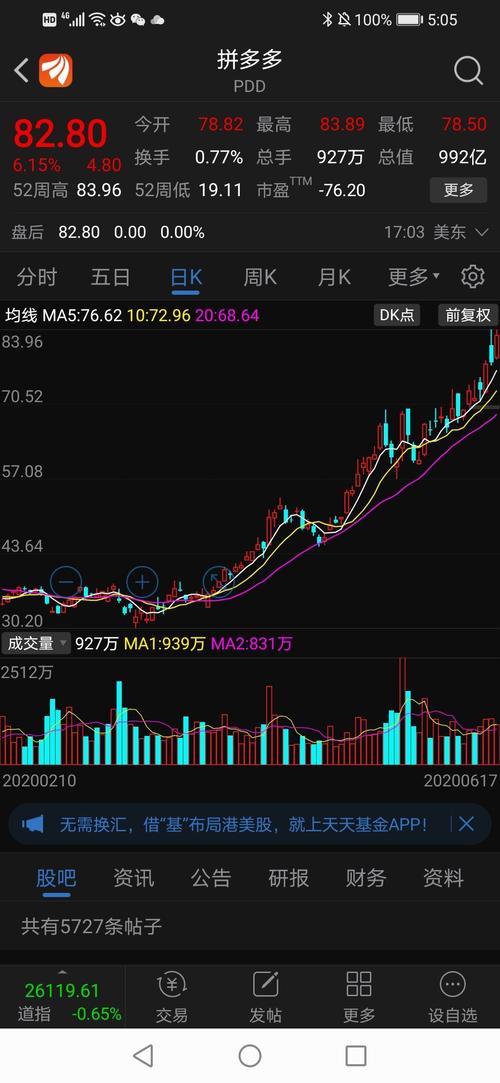Tap Android home circle button
The width and height of the screenshot is (500, 1083).
[250, 1055]
